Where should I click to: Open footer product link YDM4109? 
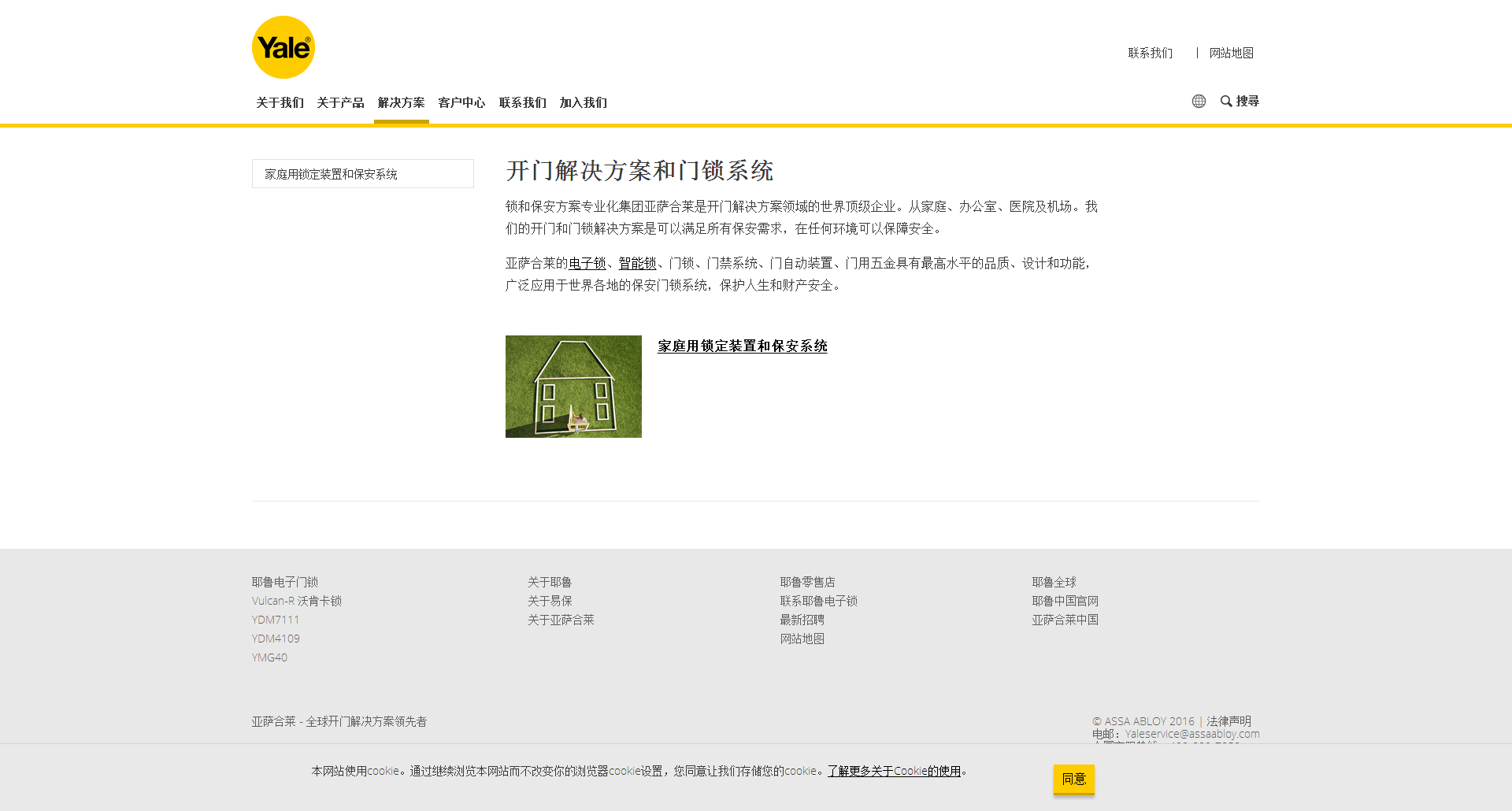point(276,639)
